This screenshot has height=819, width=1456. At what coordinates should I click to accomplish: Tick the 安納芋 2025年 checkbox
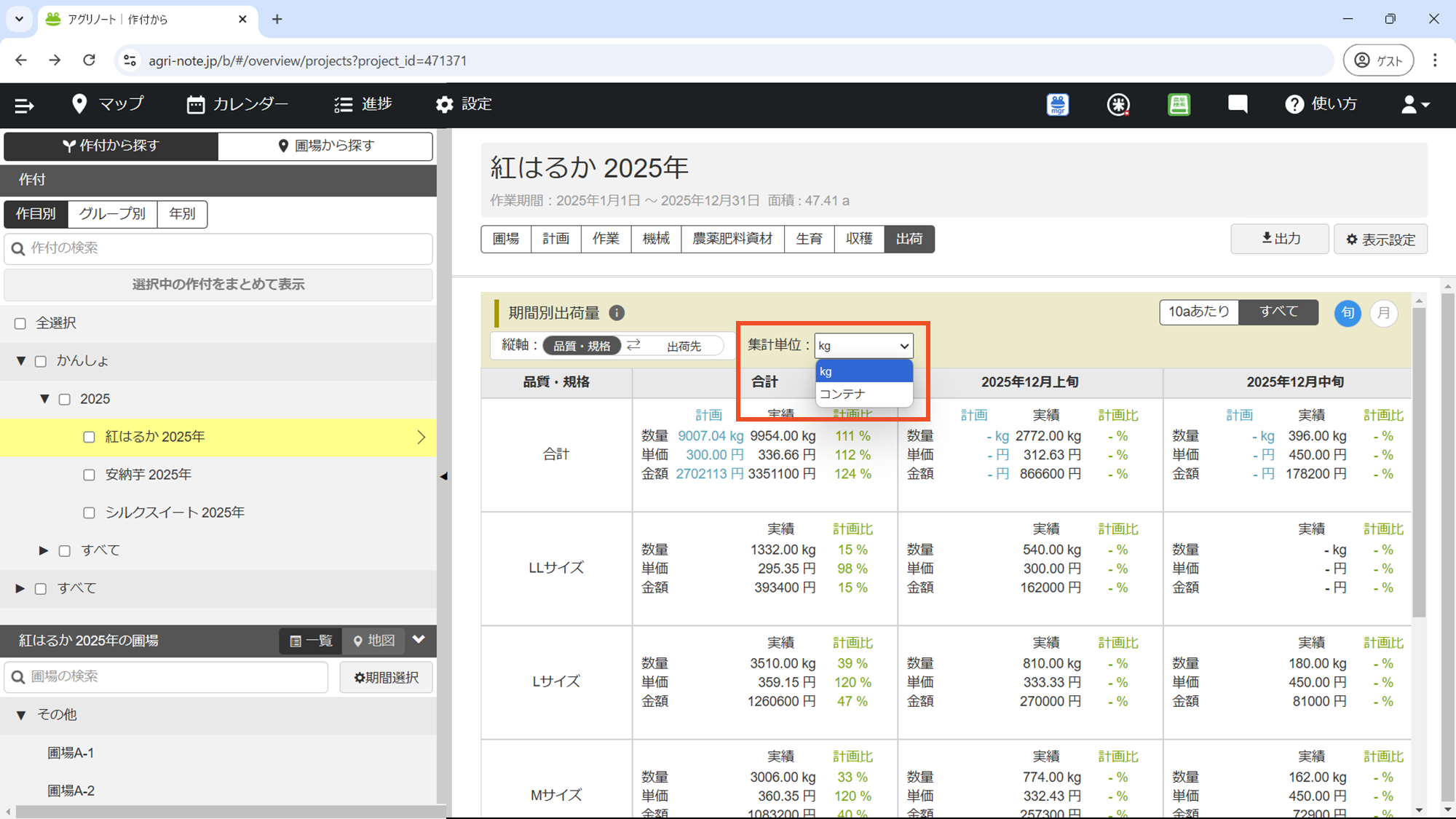pos(89,475)
